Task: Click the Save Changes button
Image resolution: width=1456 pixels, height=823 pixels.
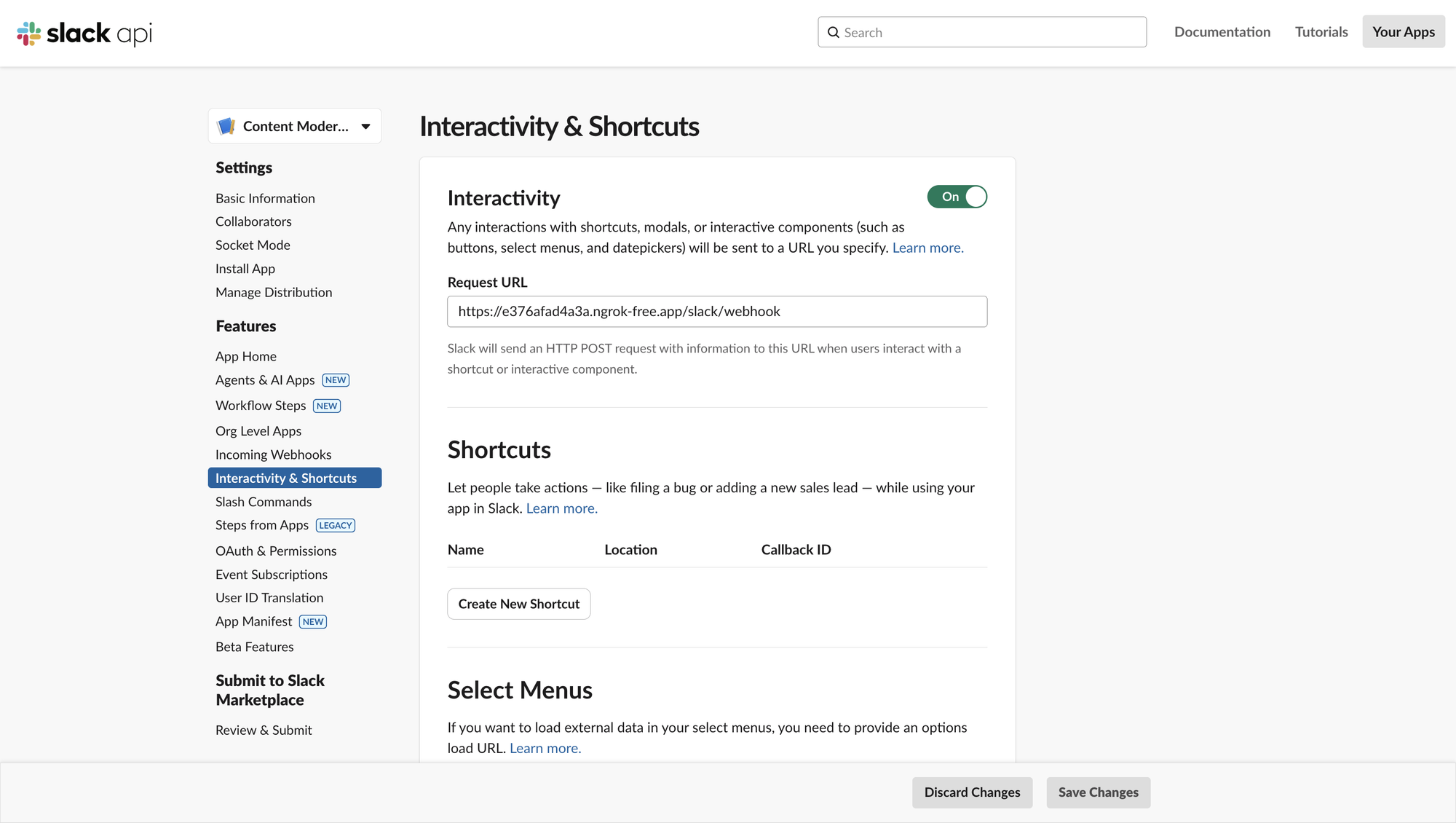Action: point(1098,792)
